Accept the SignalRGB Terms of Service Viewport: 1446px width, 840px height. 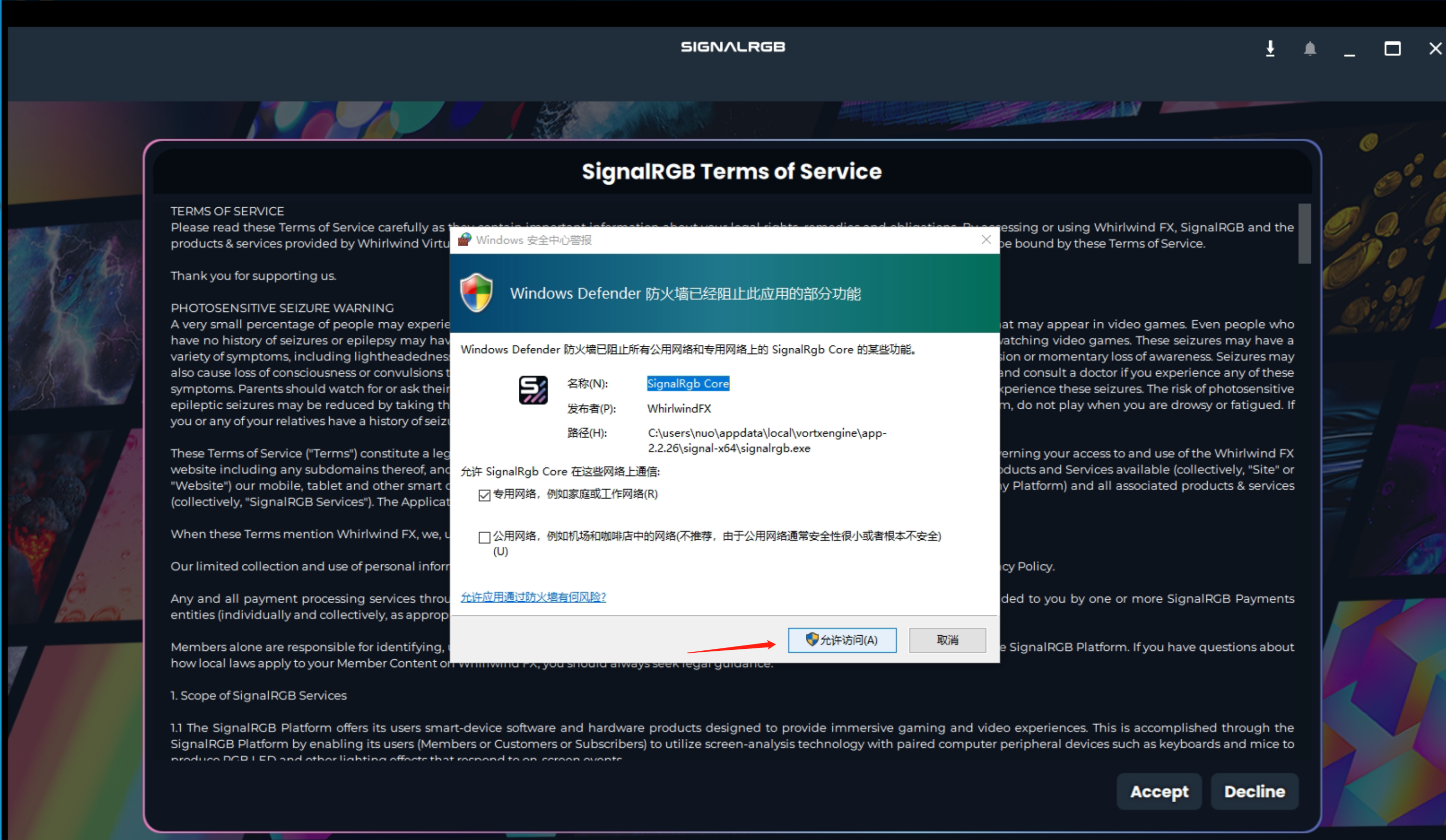(1159, 792)
